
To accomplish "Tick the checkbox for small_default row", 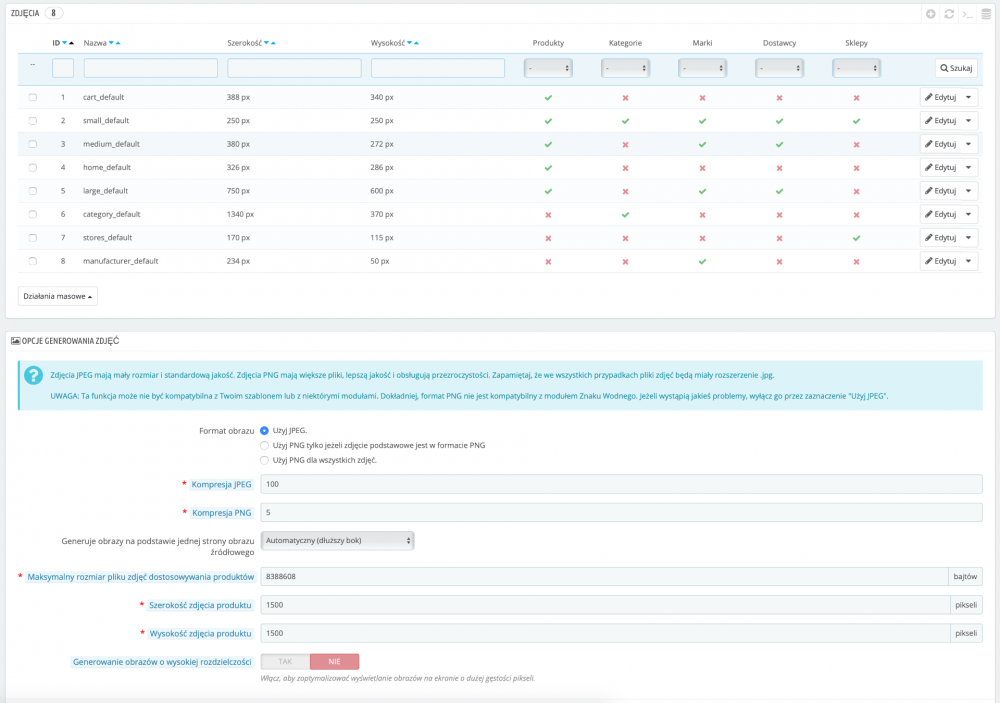I will coord(33,121).
